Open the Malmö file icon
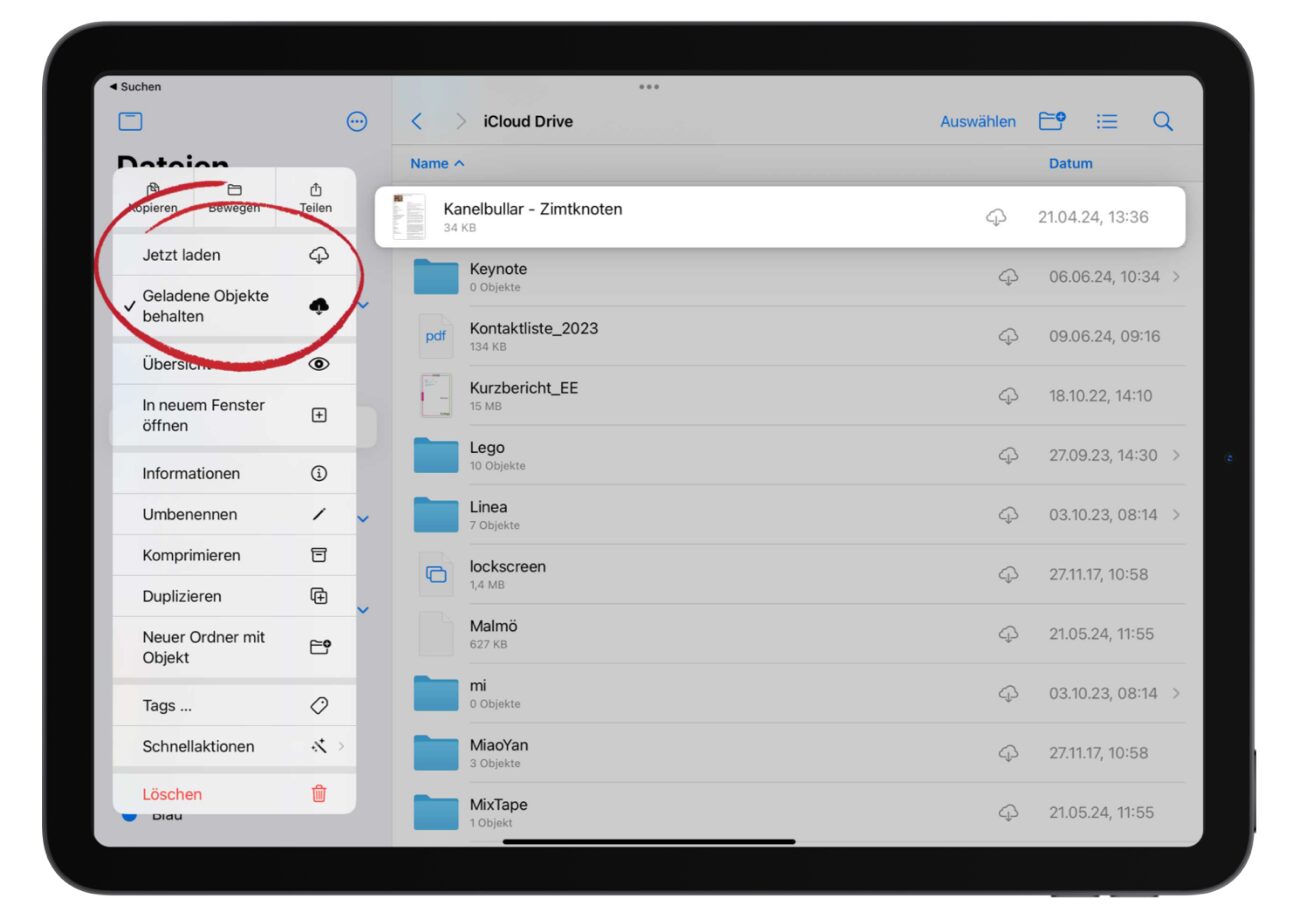Image resolution: width=1298 pixels, height=924 pixels. (436, 634)
